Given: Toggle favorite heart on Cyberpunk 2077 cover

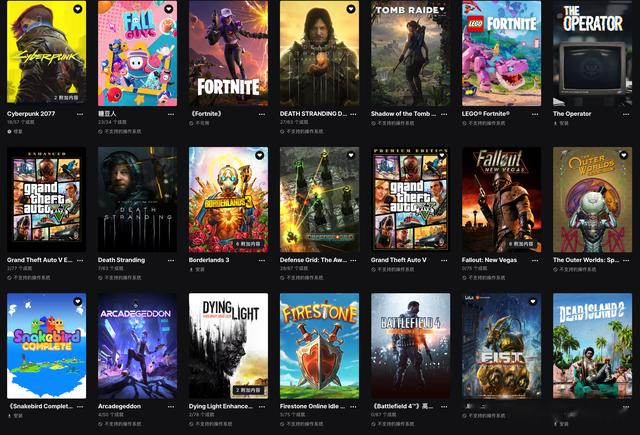Looking at the screenshot, I should pos(78,9).
